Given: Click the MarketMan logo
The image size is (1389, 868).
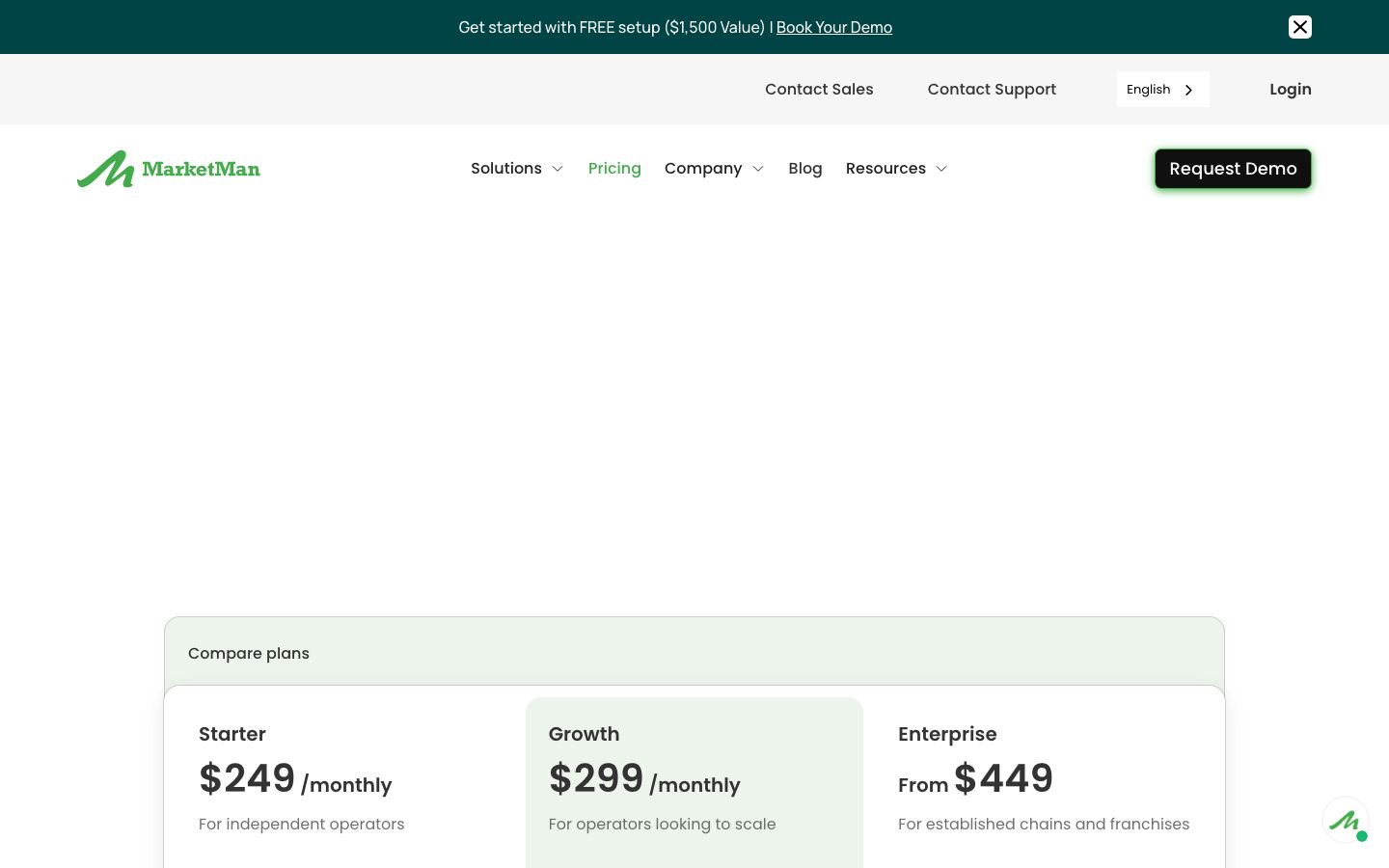Looking at the screenshot, I should click(x=169, y=169).
